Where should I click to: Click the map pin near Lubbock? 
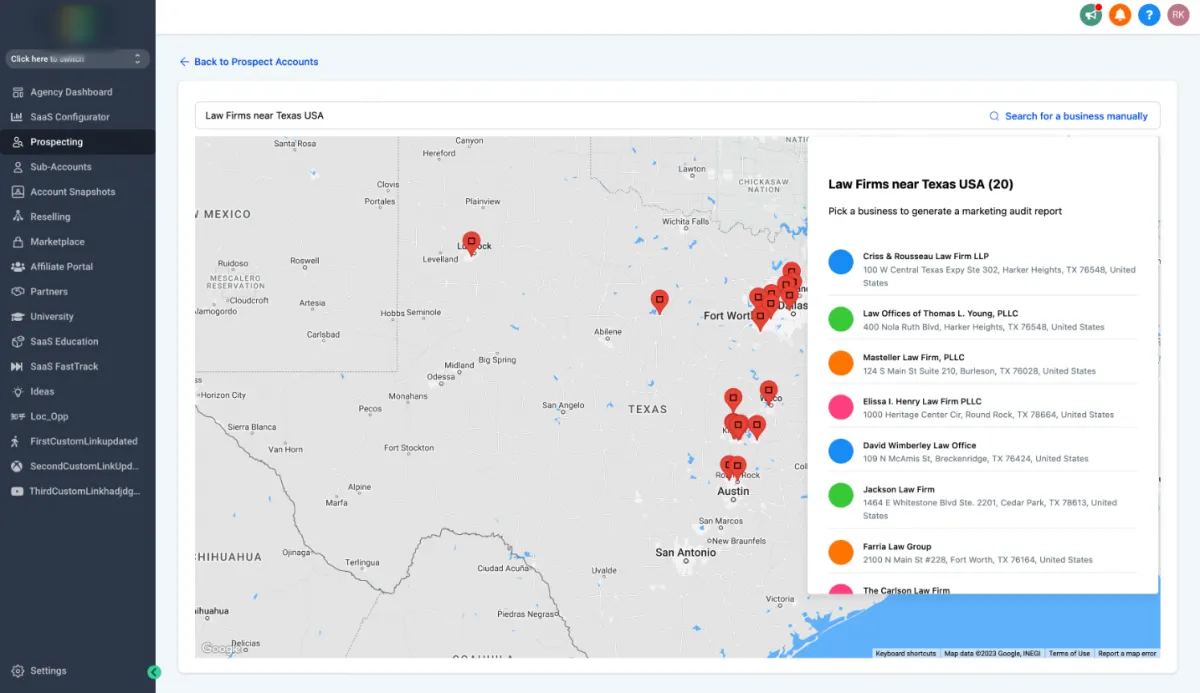(471, 242)
